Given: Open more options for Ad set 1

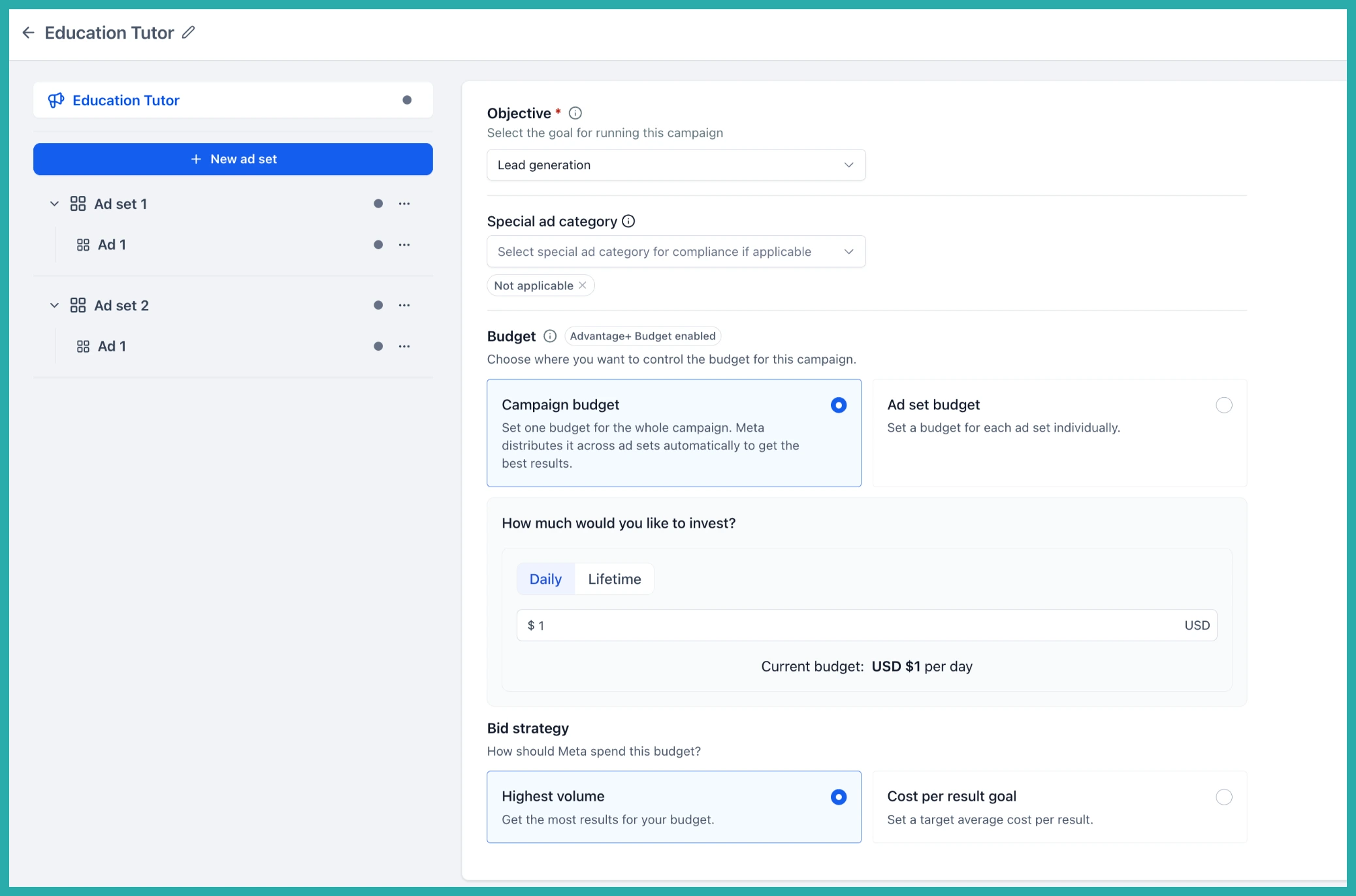Looking at the screenshot, I should click(x=404, y=204).
